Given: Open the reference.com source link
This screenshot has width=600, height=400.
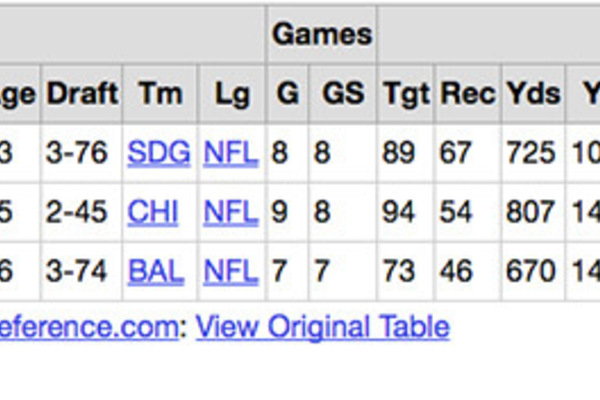Looking at the screenshot, I should point(88,327).
